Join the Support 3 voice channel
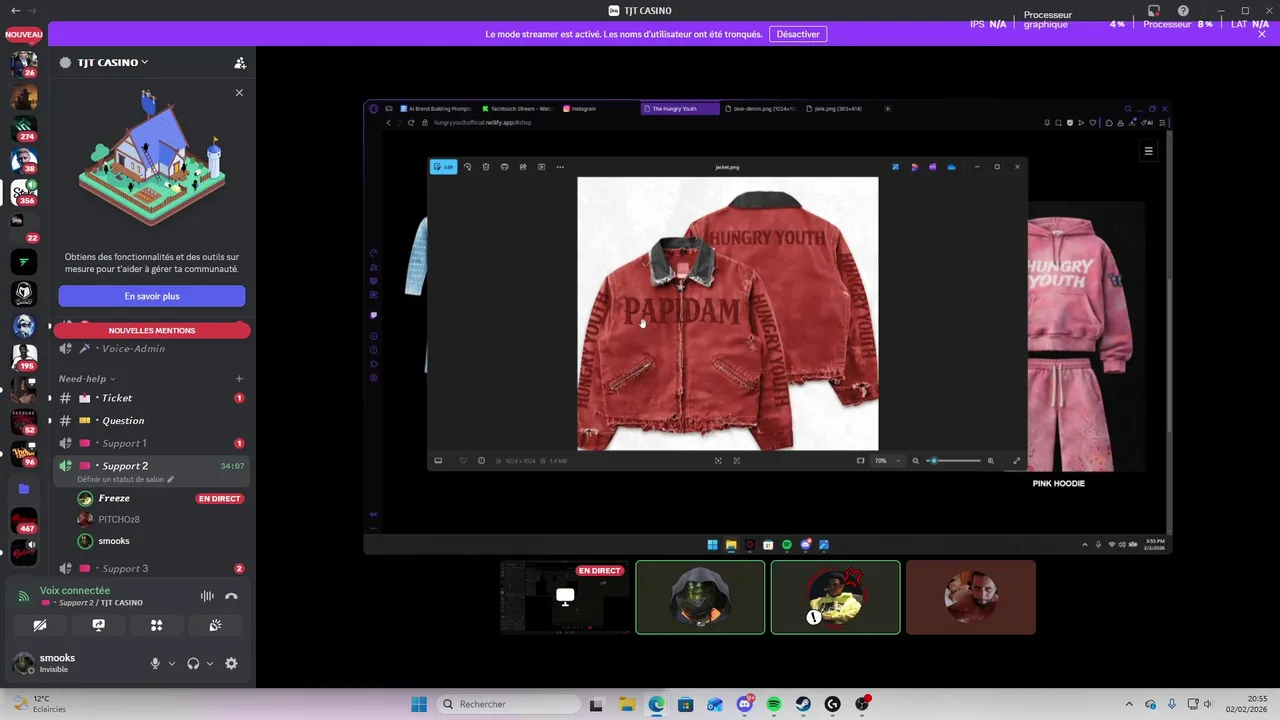The height and width of the screenshot is (720, 1280). (x=152, y=569)
